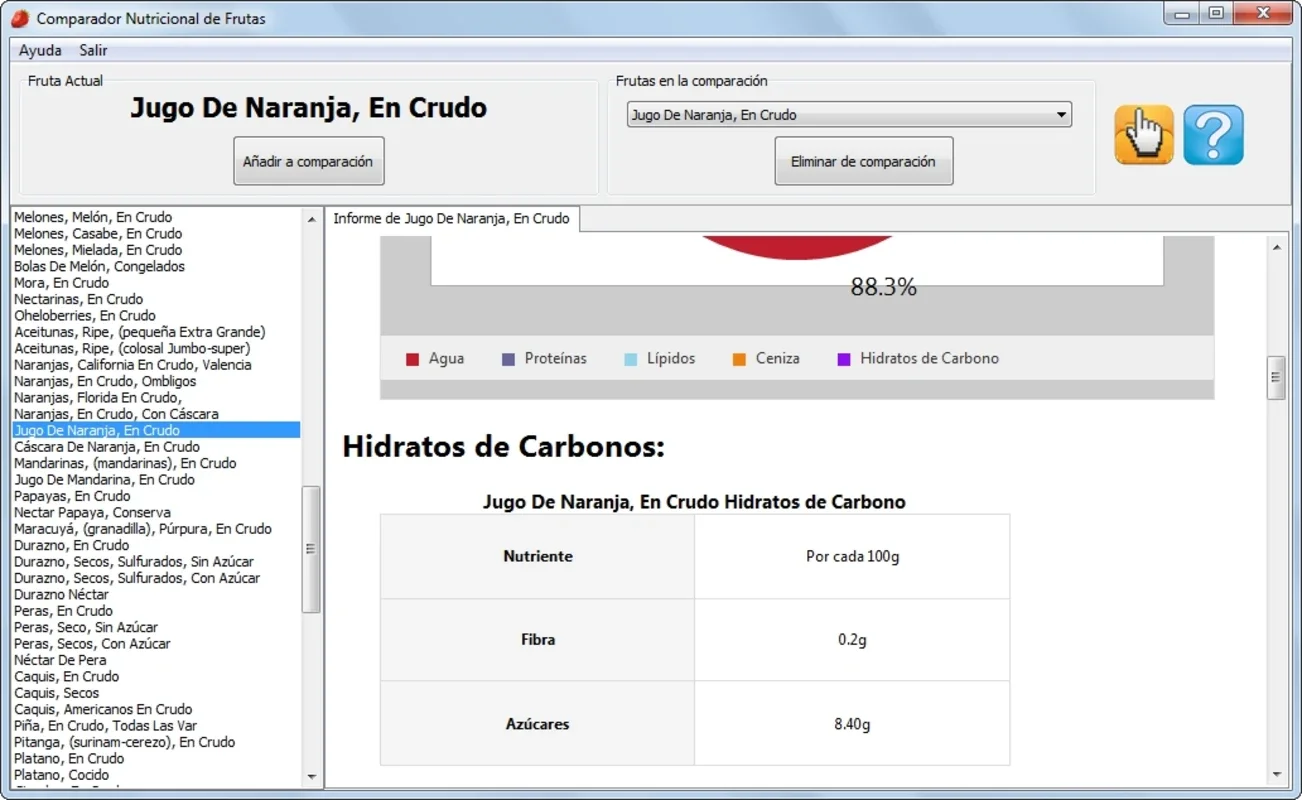Click the Fibra nutrient cell

point(538,640)
